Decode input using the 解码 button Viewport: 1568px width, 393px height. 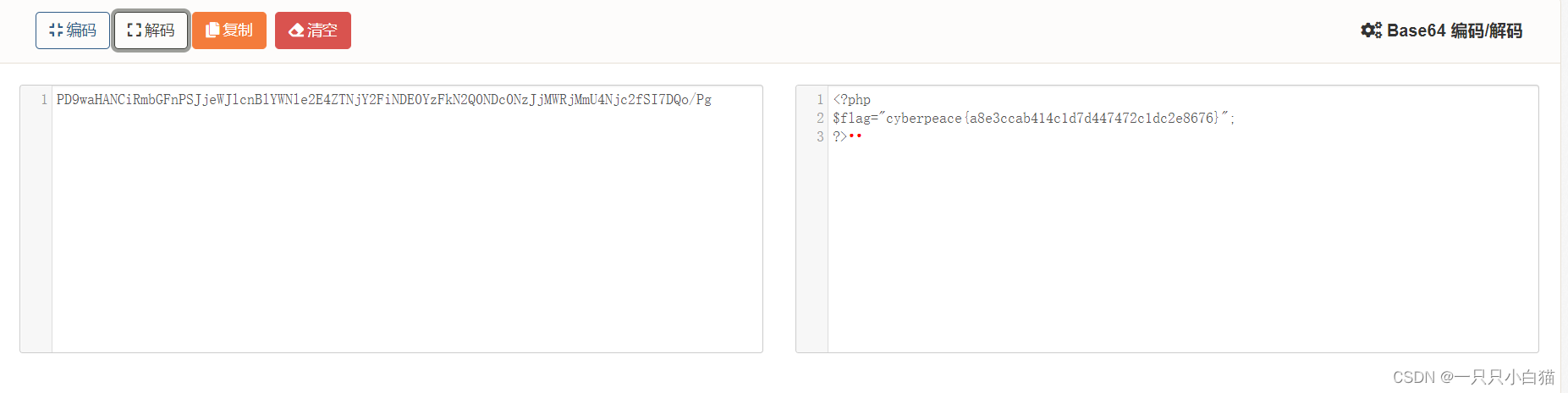click(x=151, y=30)
